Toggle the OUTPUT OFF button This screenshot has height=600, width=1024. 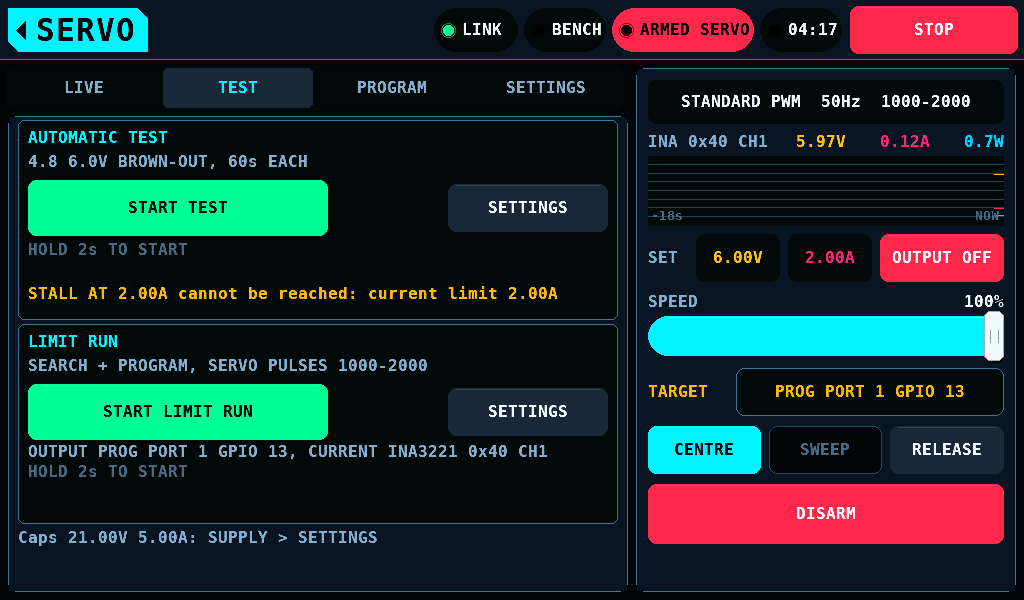(x=942, y=258)
